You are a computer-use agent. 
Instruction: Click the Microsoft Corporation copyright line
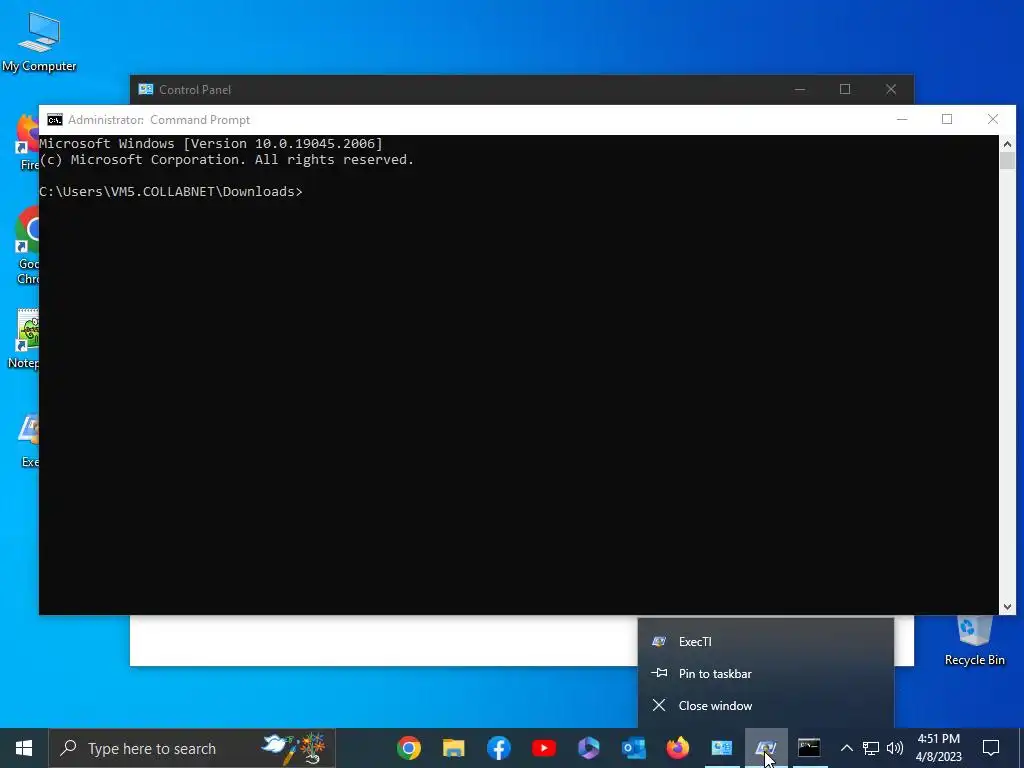tap(227, 160)
